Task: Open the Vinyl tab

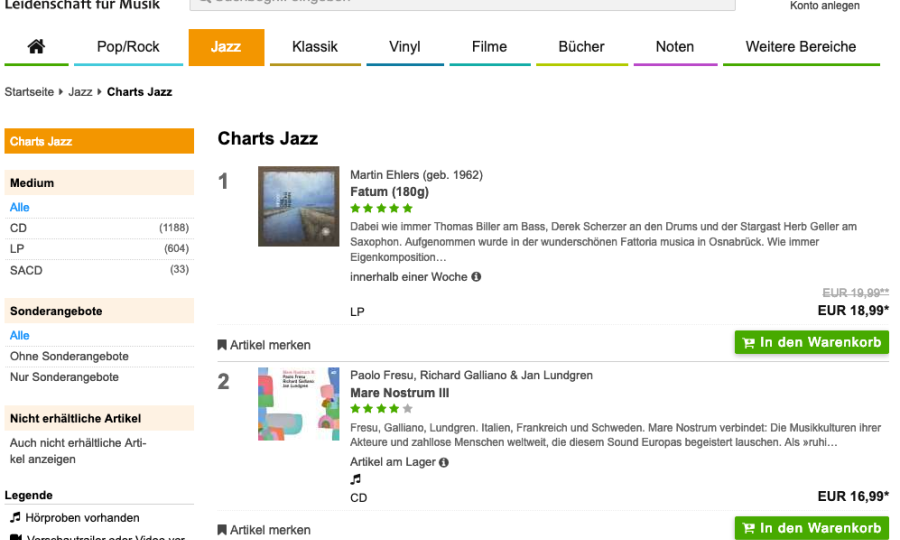Action: click(404, 47)
